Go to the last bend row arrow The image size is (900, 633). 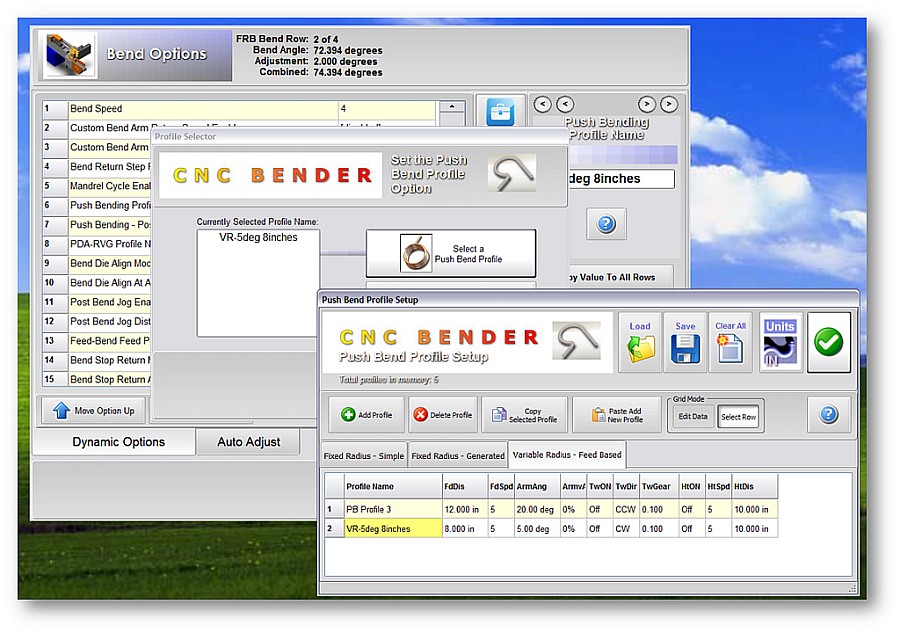tap(669, 104)
